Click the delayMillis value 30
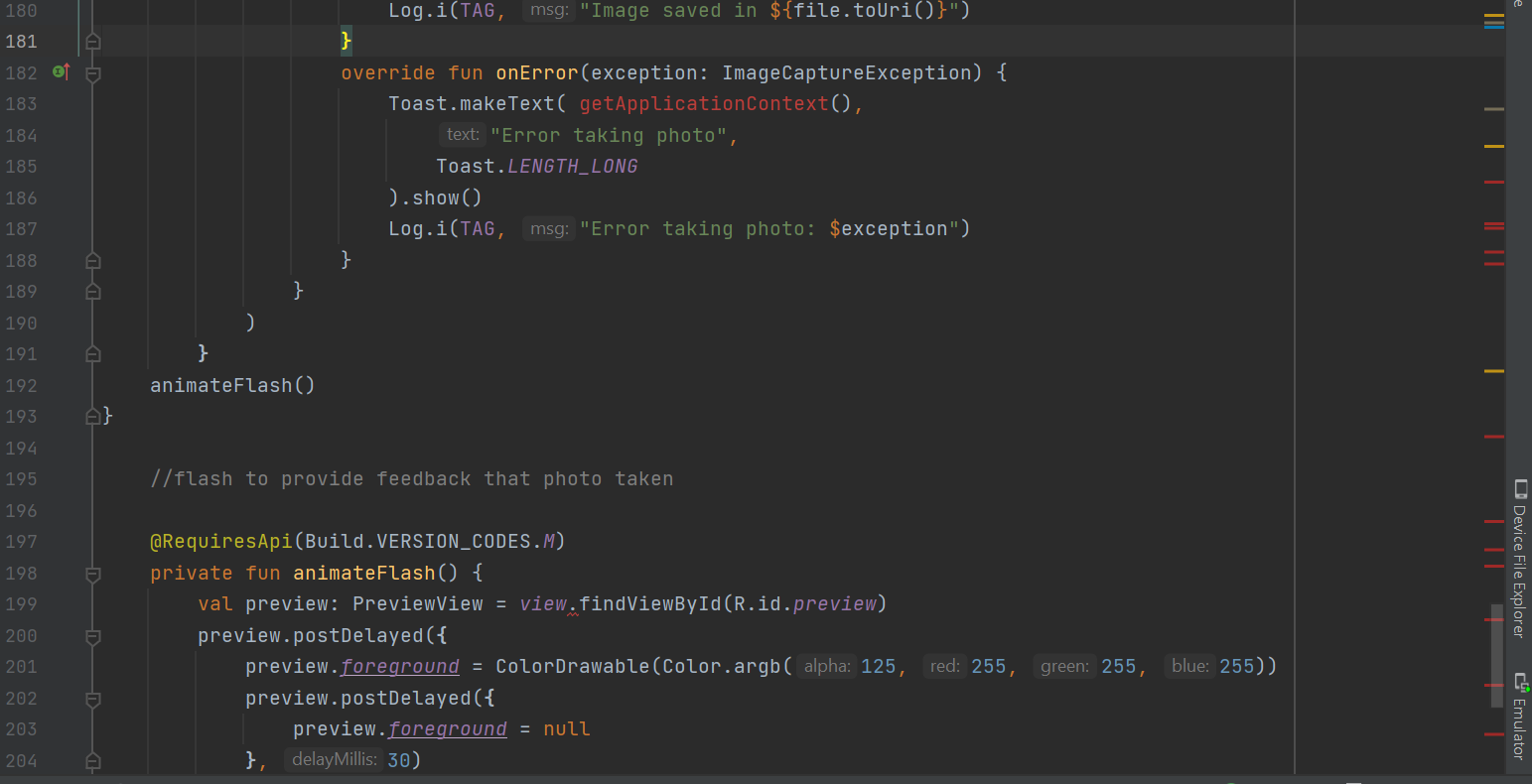 pyautogui.click(x=398, y=760)
